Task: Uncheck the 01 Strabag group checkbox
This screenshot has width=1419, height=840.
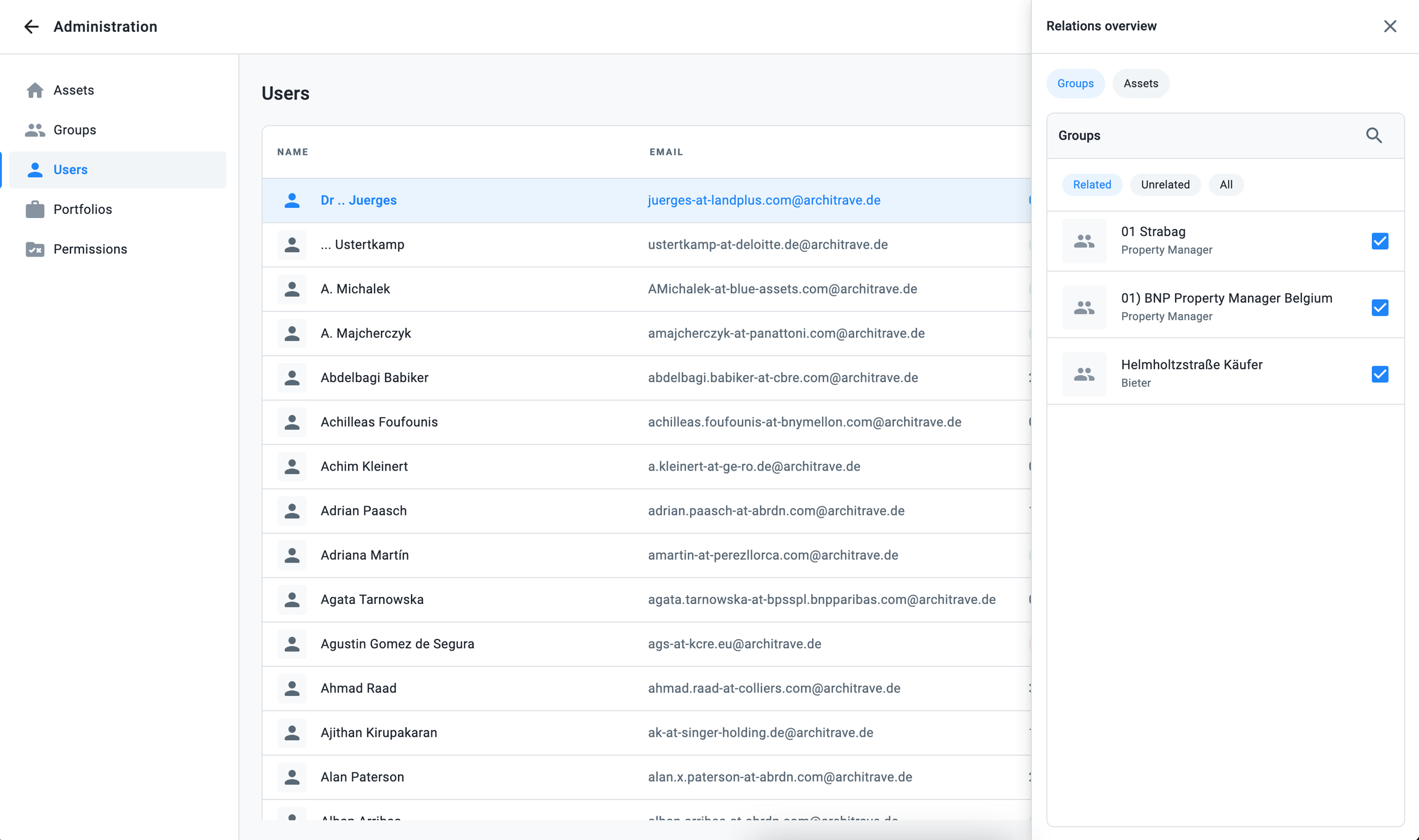Action: point(1379,241)
